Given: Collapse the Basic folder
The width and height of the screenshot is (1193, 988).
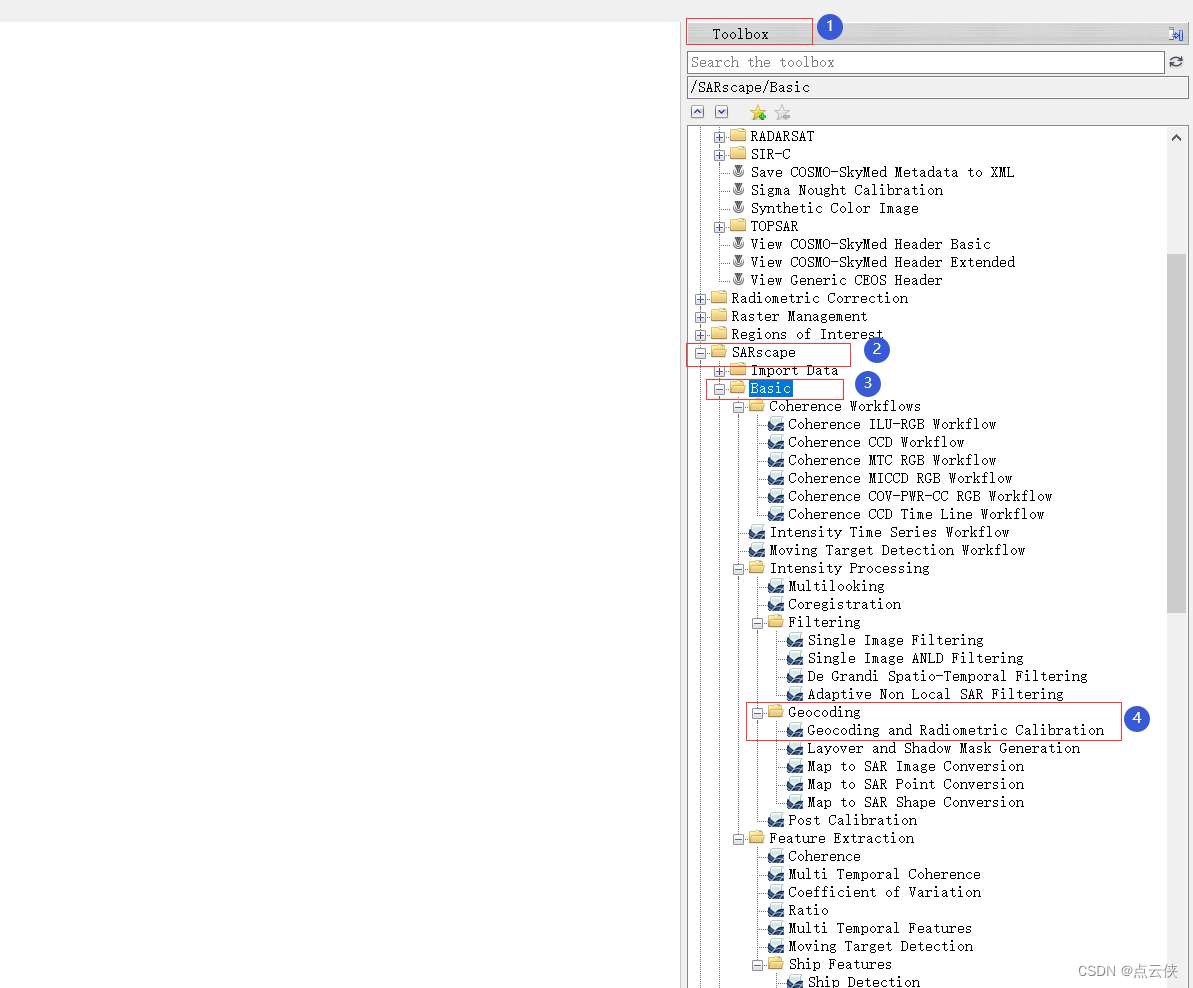Looking at the screenshot, I should [719, 389].
